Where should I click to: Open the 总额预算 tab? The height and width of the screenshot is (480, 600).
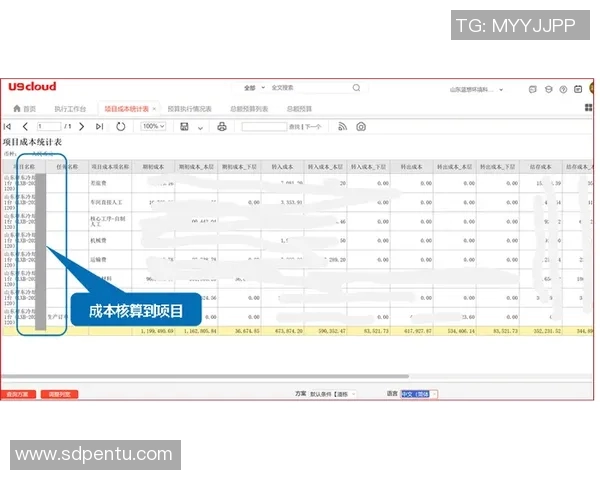299,109
